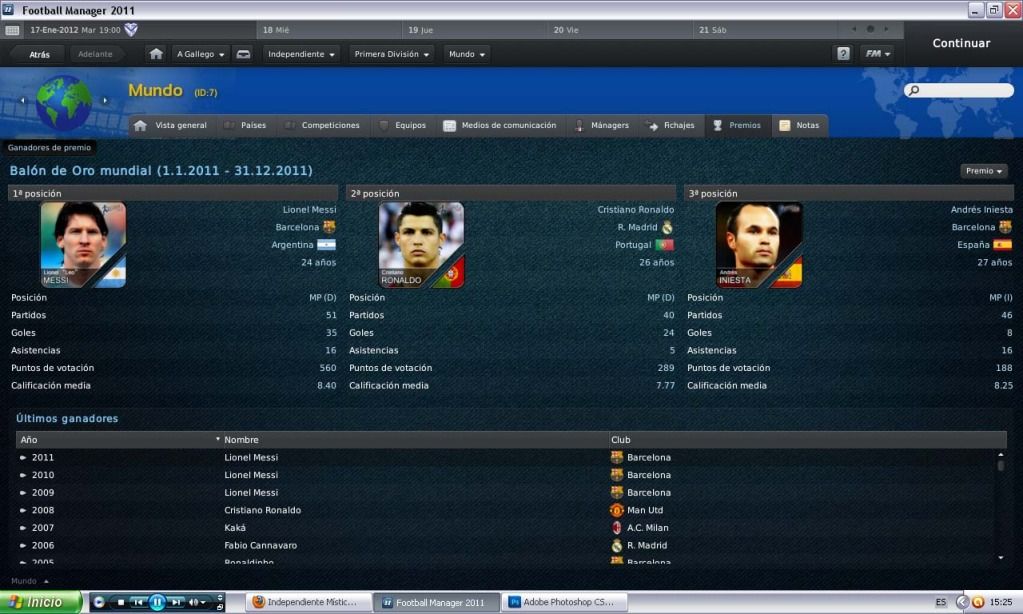
Task: Expand the 2010 winners row
Action: (23, 475)
